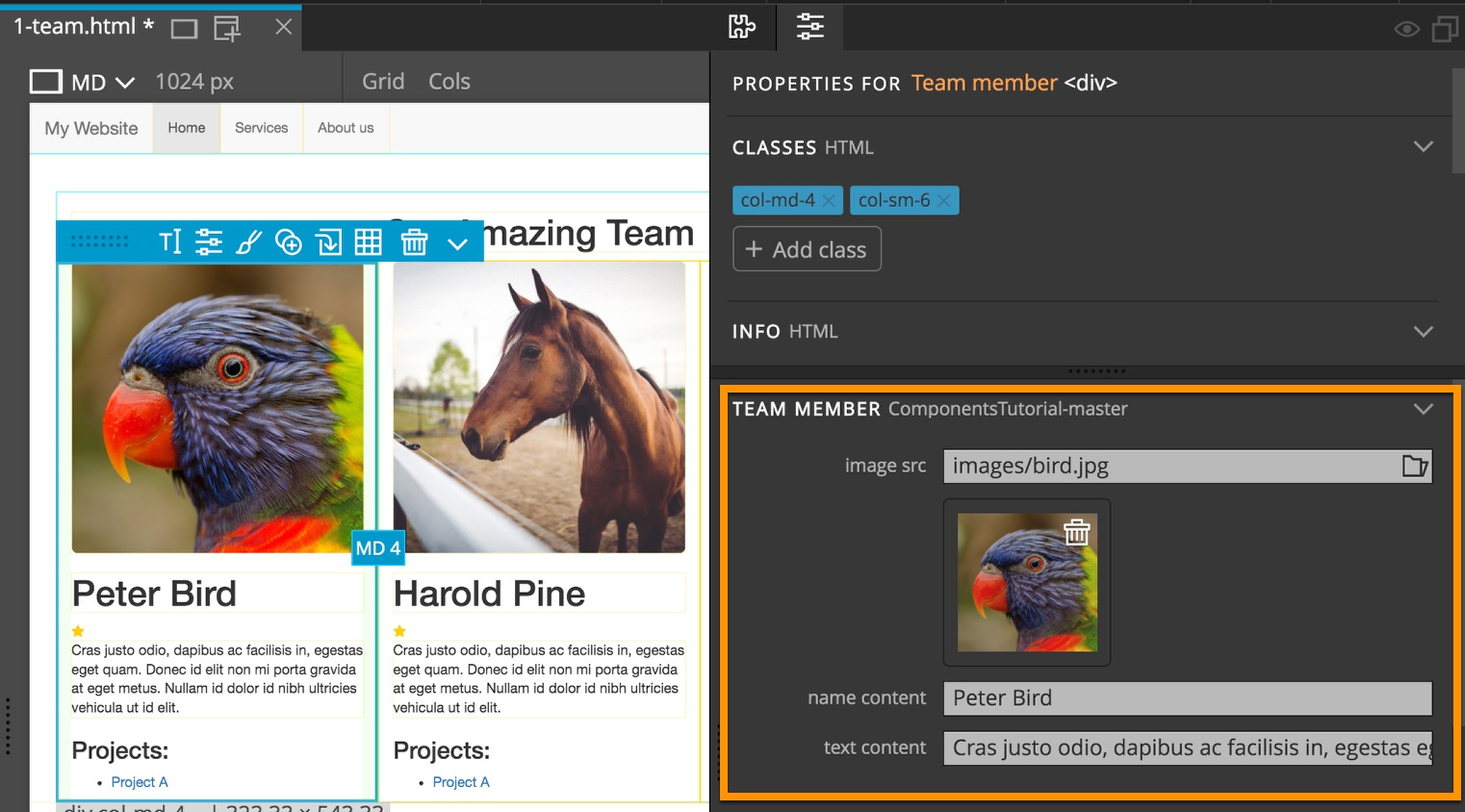Click the edit text icon in element toolbar
Viewport: 1465px width, 812px height.
click(170, 241)
